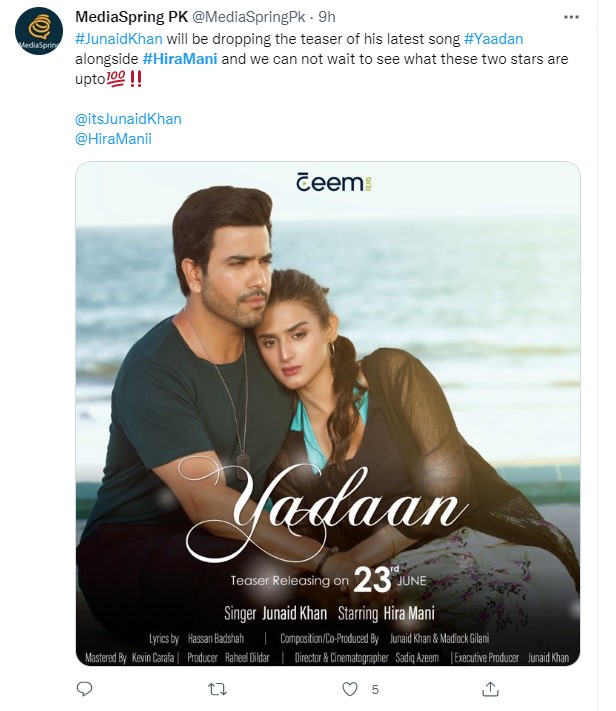616x711 pixels.
Task: Click the MediaSpring PK profile avatar
Action: click(39, 31)
